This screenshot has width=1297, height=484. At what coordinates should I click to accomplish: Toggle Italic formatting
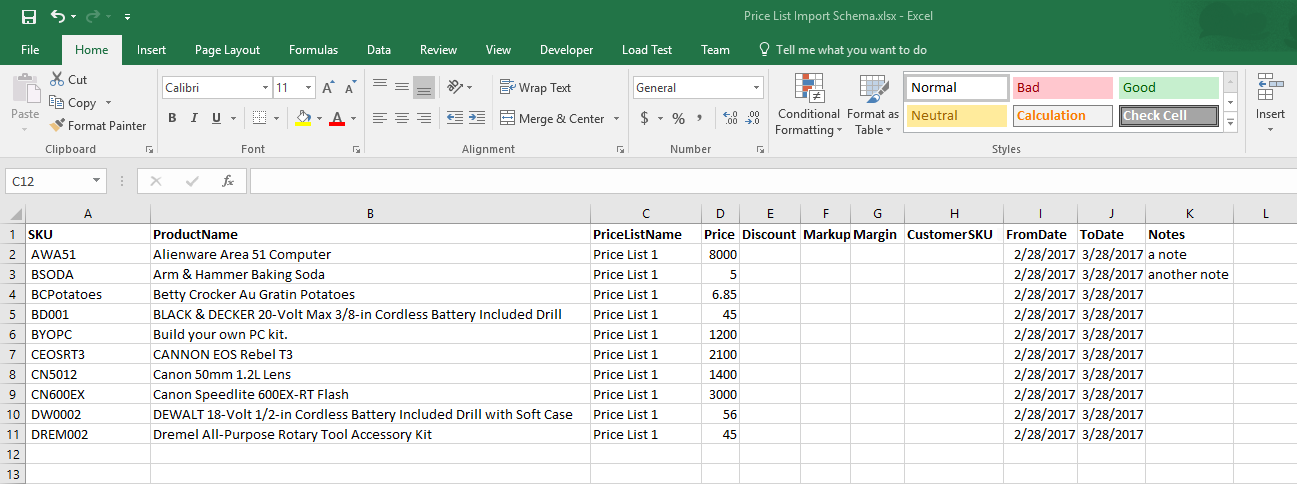[x=194, y=118]
